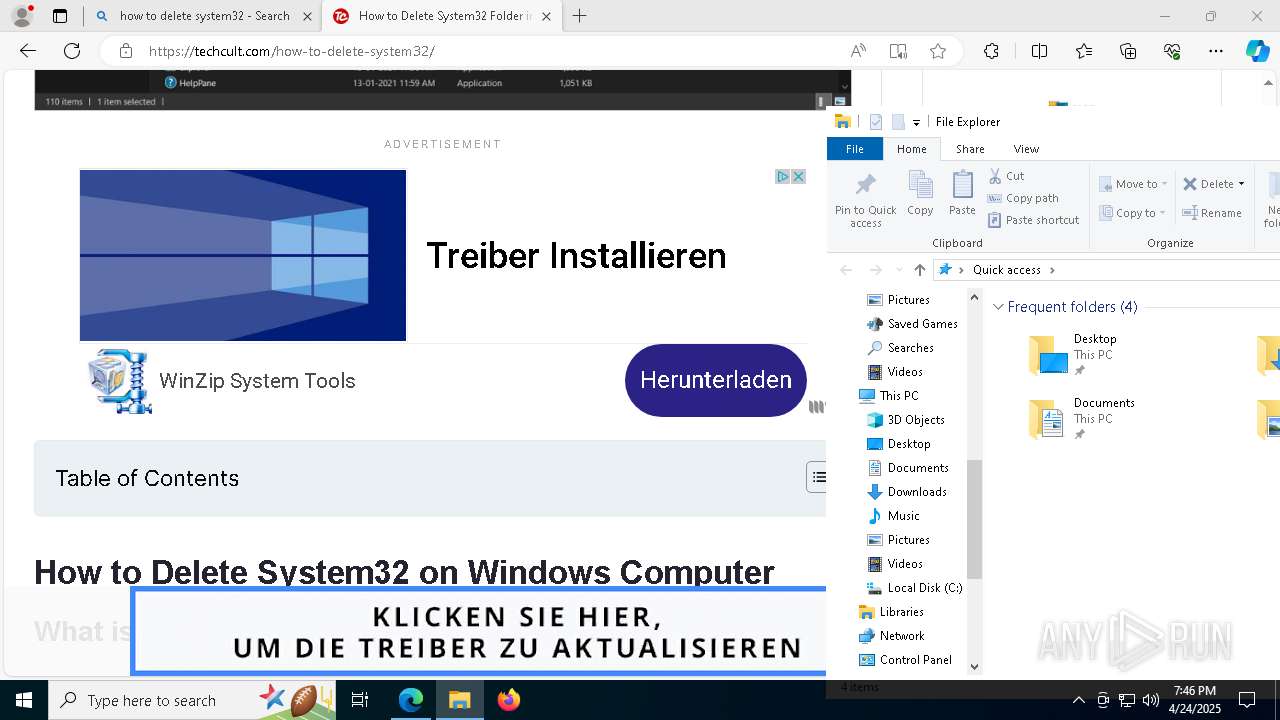Open Collections in Edge toolbar

pyautogui.click(x=1128, y=51)
